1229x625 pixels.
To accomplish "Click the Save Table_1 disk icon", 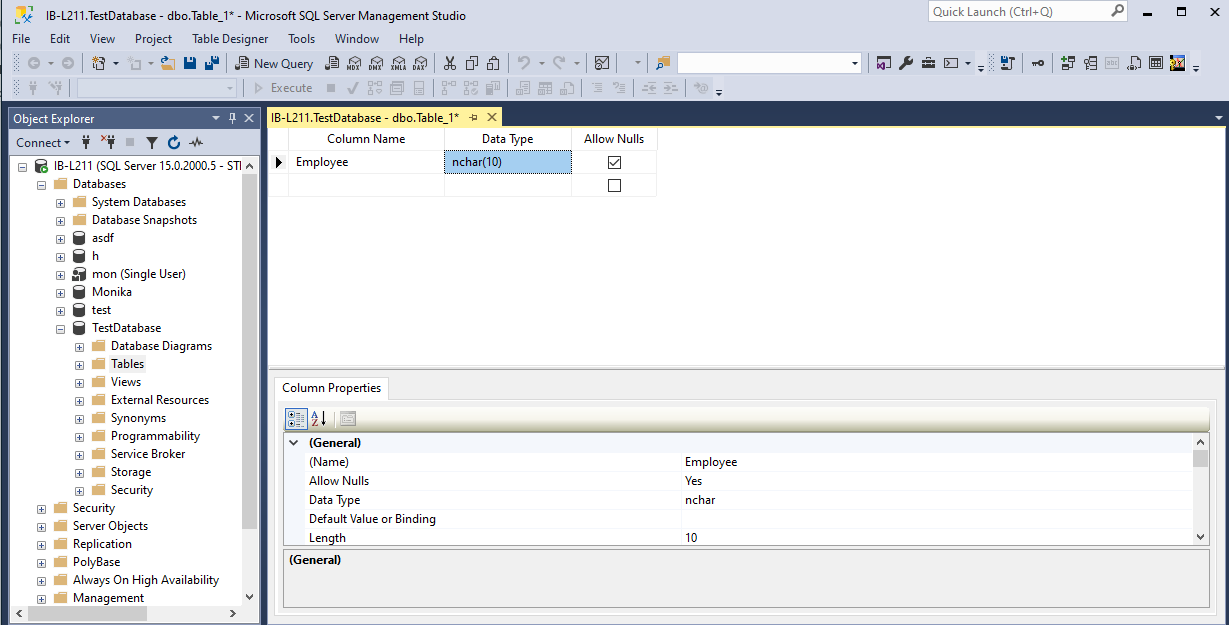I will [x=190, y=63].
